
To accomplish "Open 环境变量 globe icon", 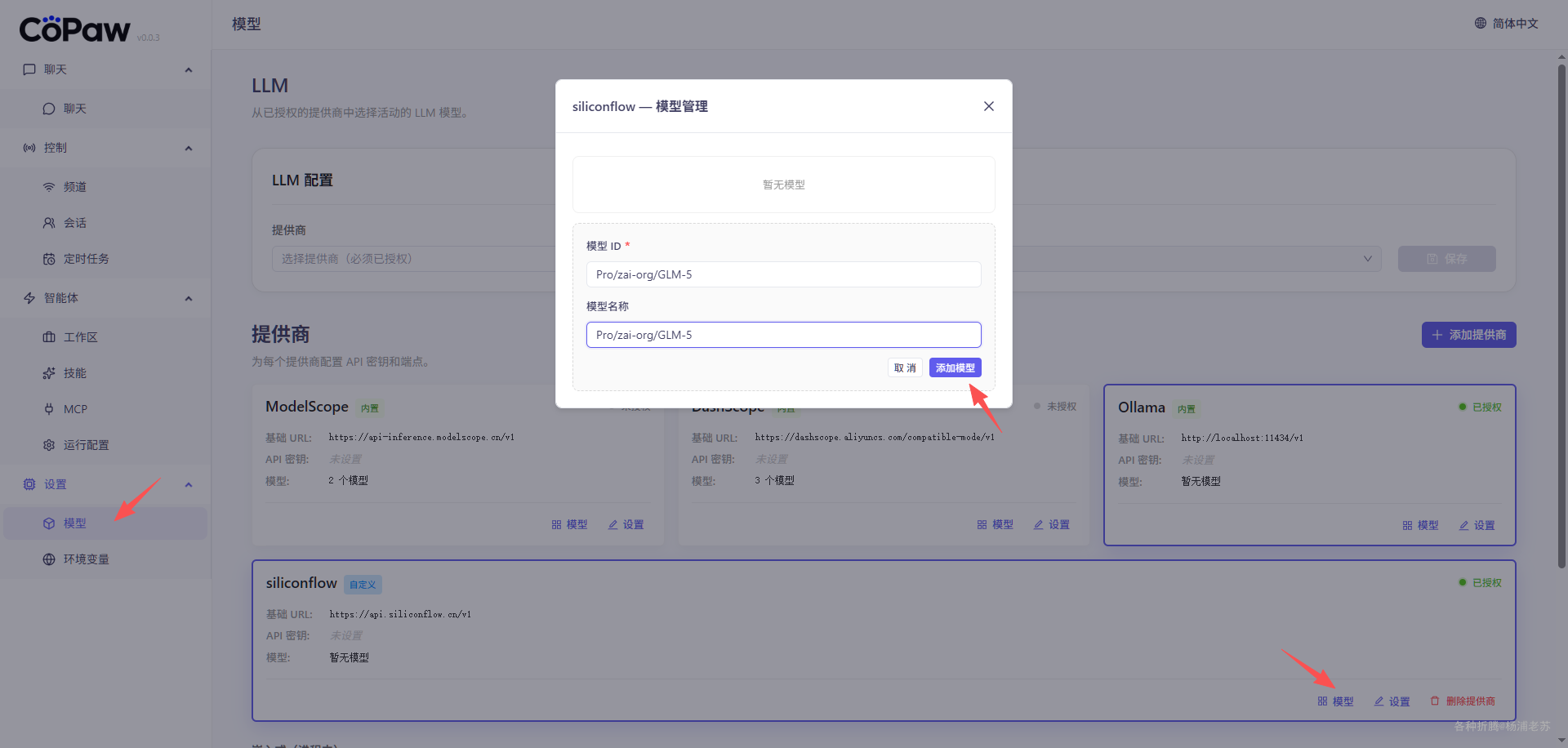I will 49,559.
